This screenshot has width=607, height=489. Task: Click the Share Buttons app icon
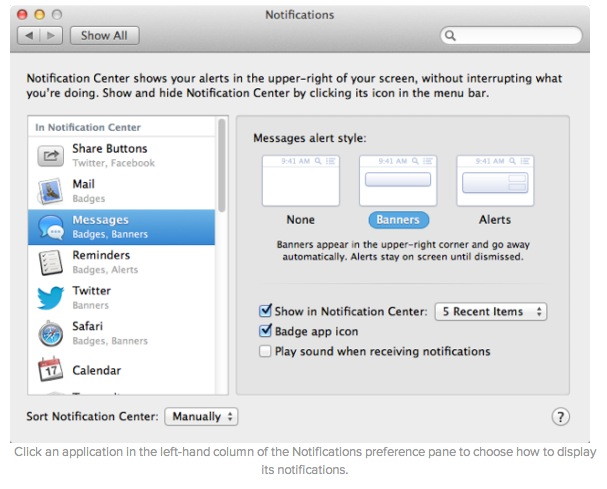(x=50, y=156)
